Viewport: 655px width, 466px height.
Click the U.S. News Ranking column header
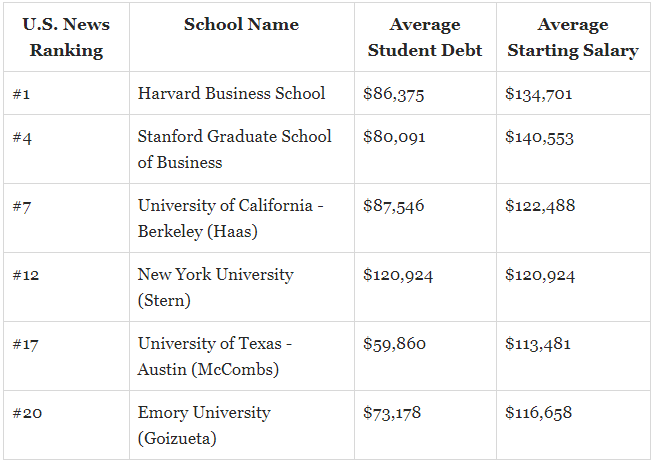point(66,37)
